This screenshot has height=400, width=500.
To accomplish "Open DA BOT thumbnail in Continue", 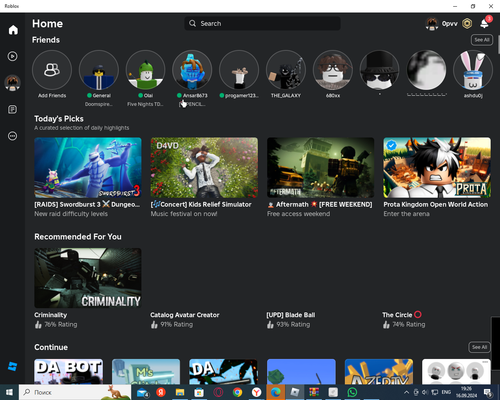I will [x=69, y=371].
